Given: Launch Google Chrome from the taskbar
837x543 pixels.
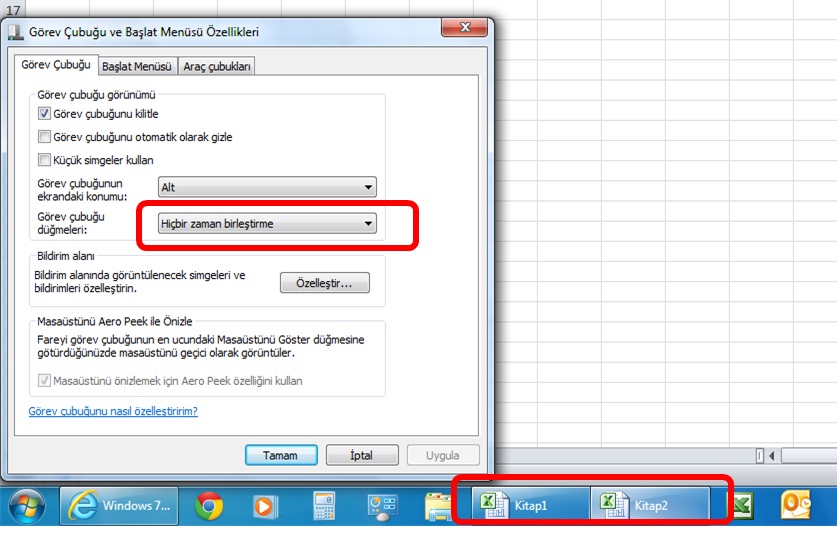Looking at the screenshot, I should pyautogui.click(x=209, y=506).
